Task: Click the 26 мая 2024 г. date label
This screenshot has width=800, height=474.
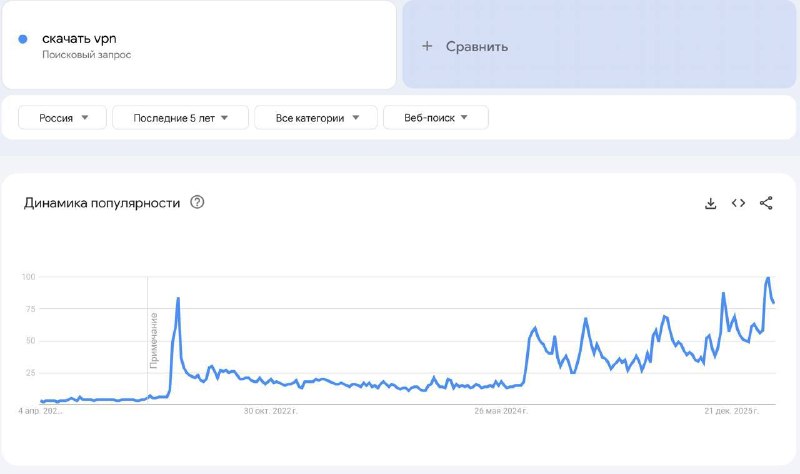Action: [x=499, y=411]
